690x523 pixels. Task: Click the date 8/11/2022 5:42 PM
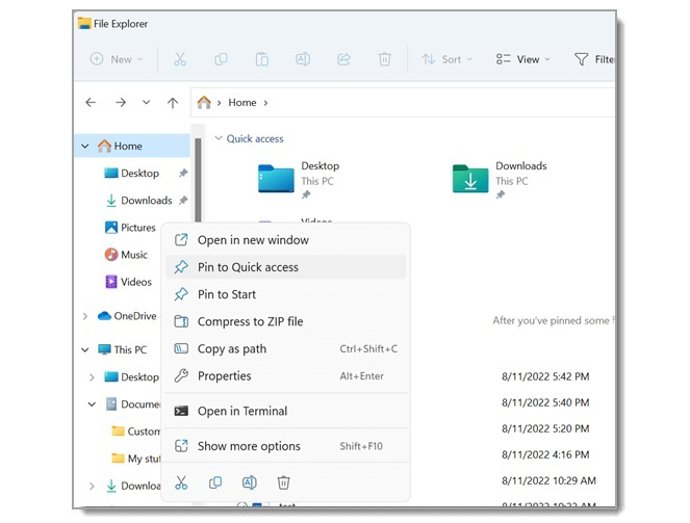coord(545,376)
